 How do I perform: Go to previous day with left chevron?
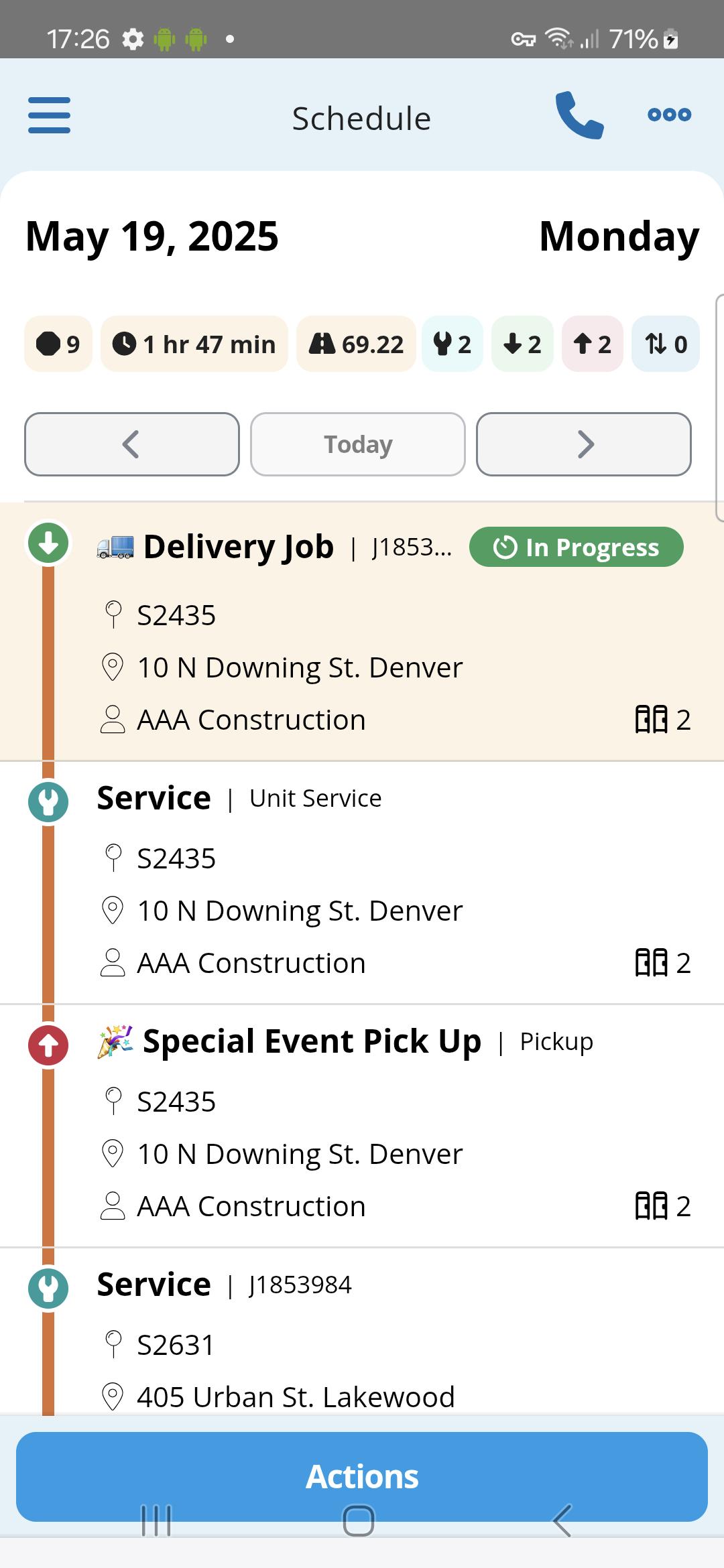[132, 444]
